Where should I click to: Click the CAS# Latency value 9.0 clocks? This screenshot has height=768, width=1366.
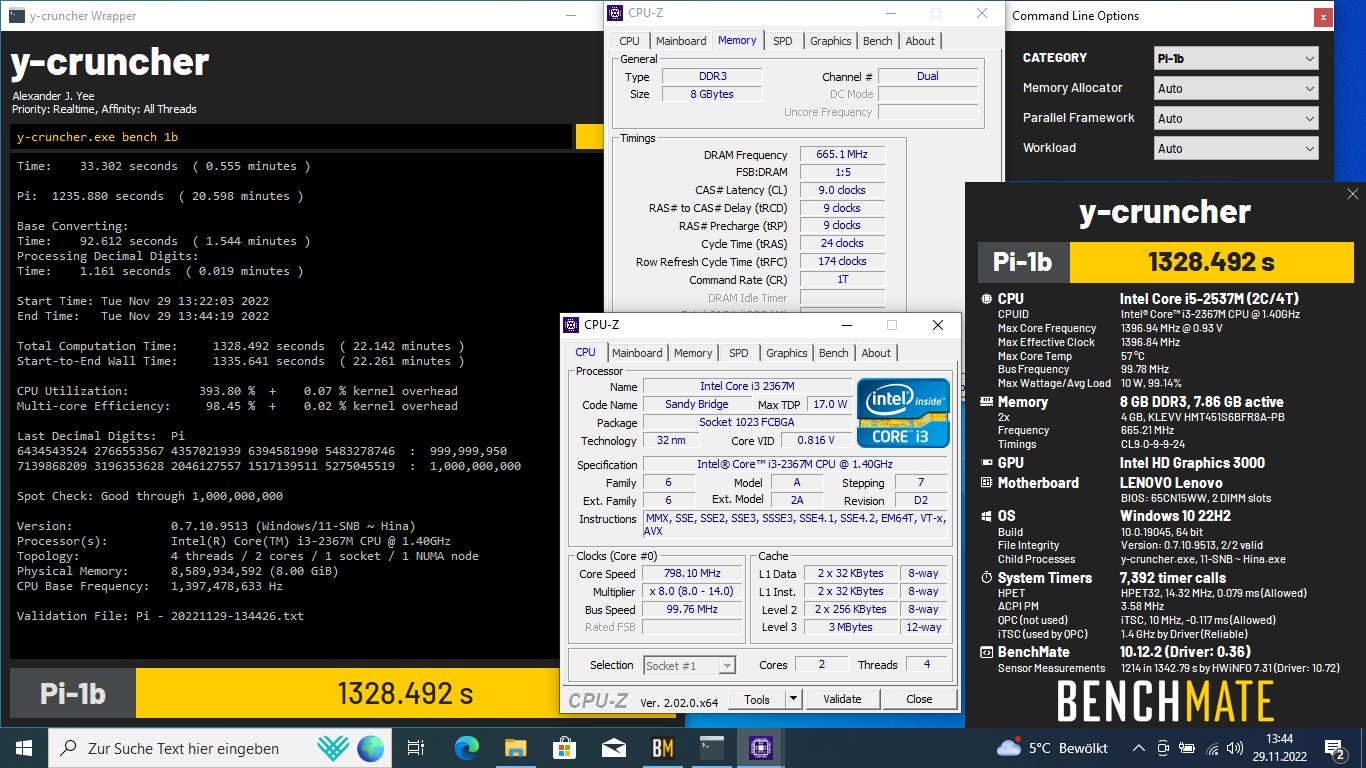(842, 190)
